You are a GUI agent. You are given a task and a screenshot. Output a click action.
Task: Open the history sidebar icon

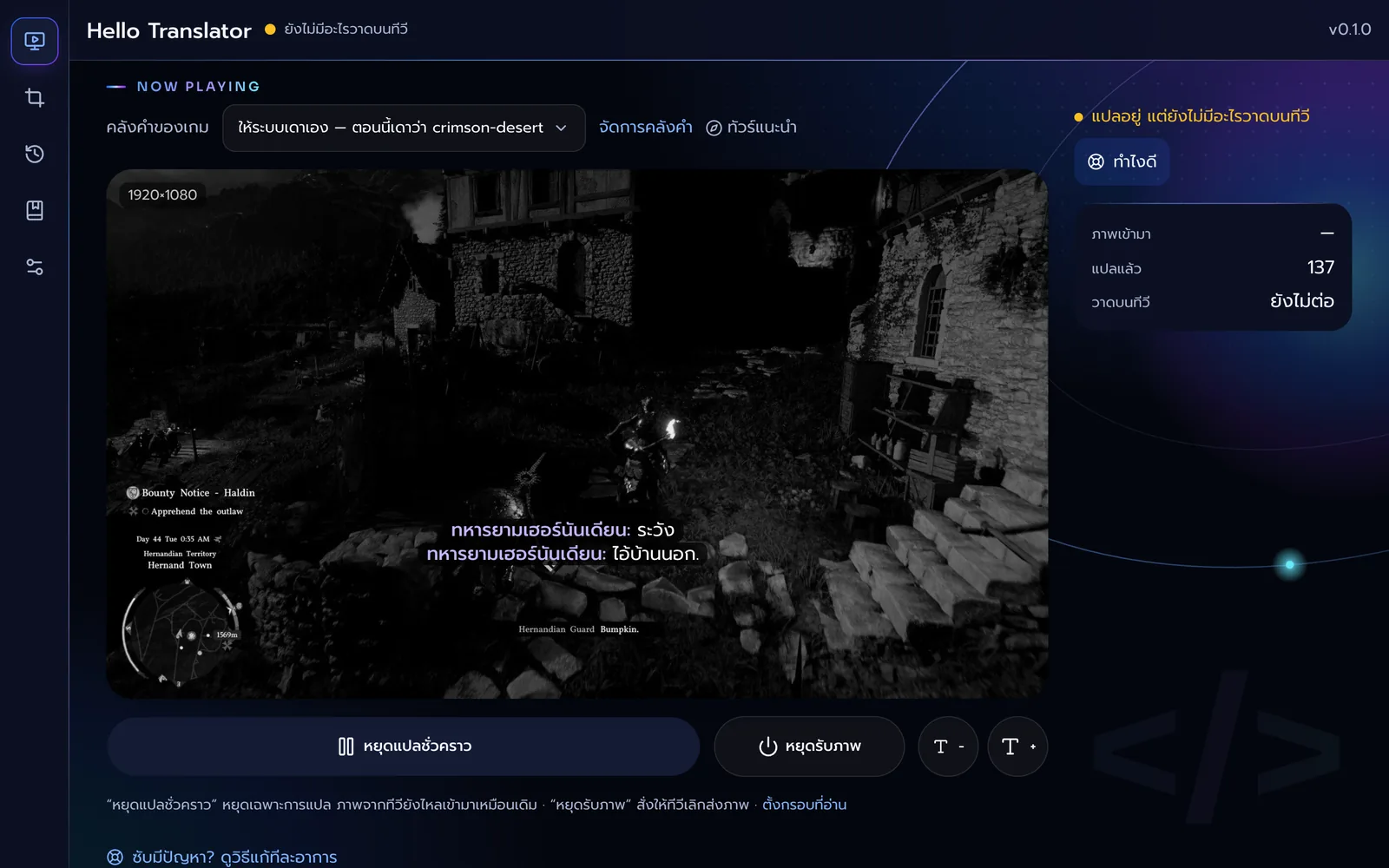click(x=35, y=154)
